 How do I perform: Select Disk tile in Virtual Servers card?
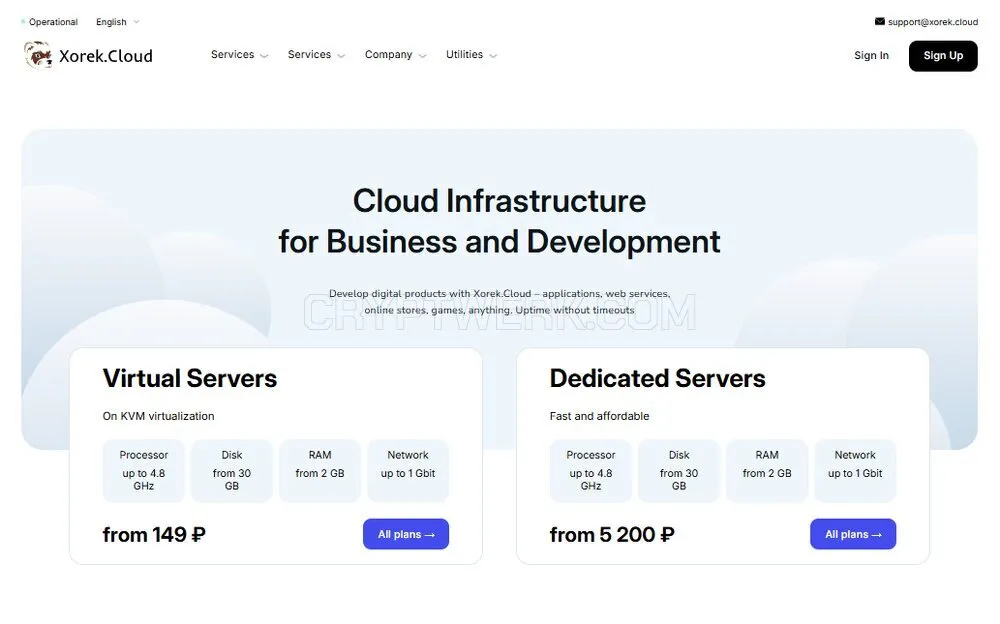tap(232, 470)
